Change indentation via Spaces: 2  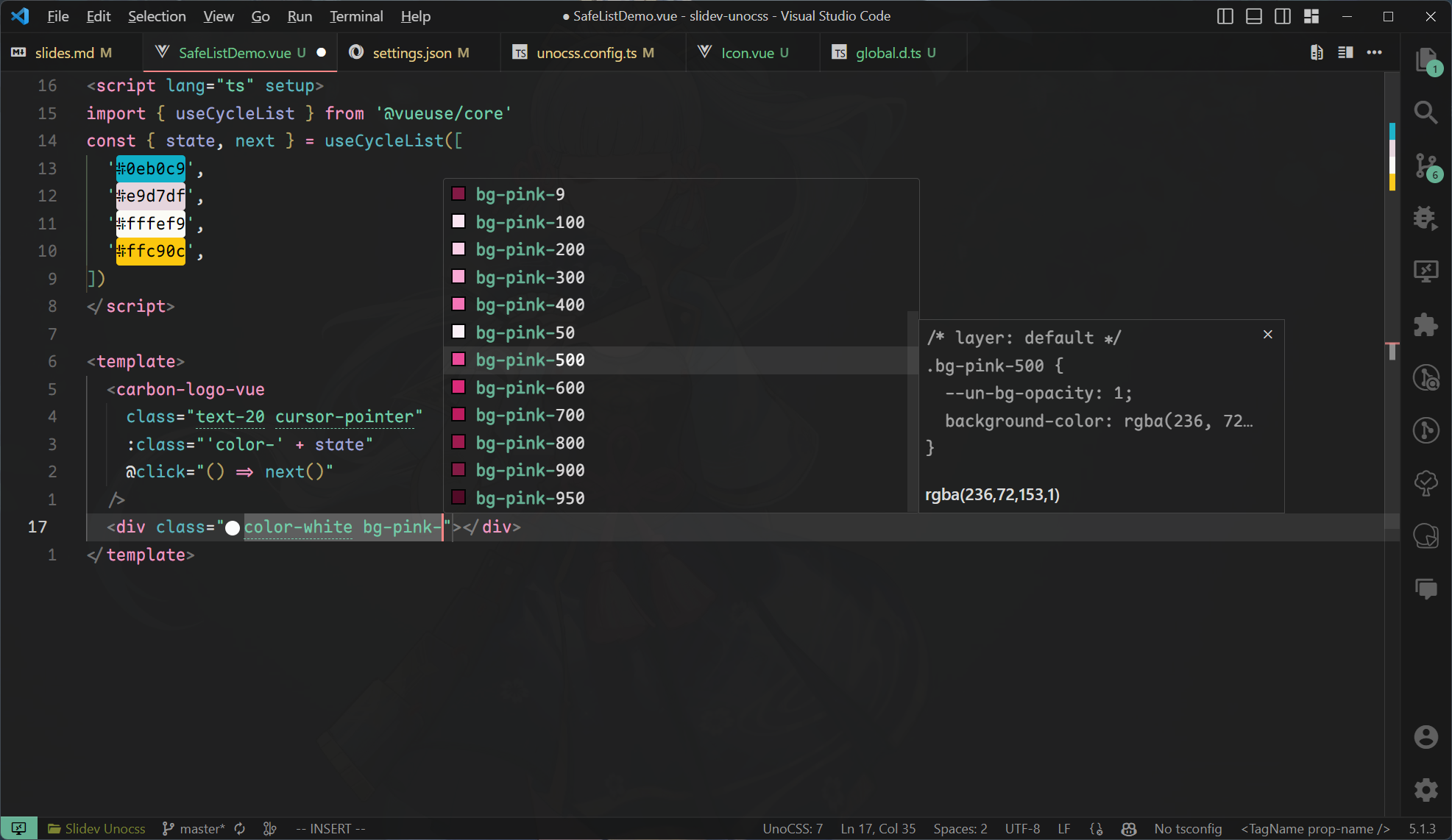pyautogui.click(x=960, y=828)
